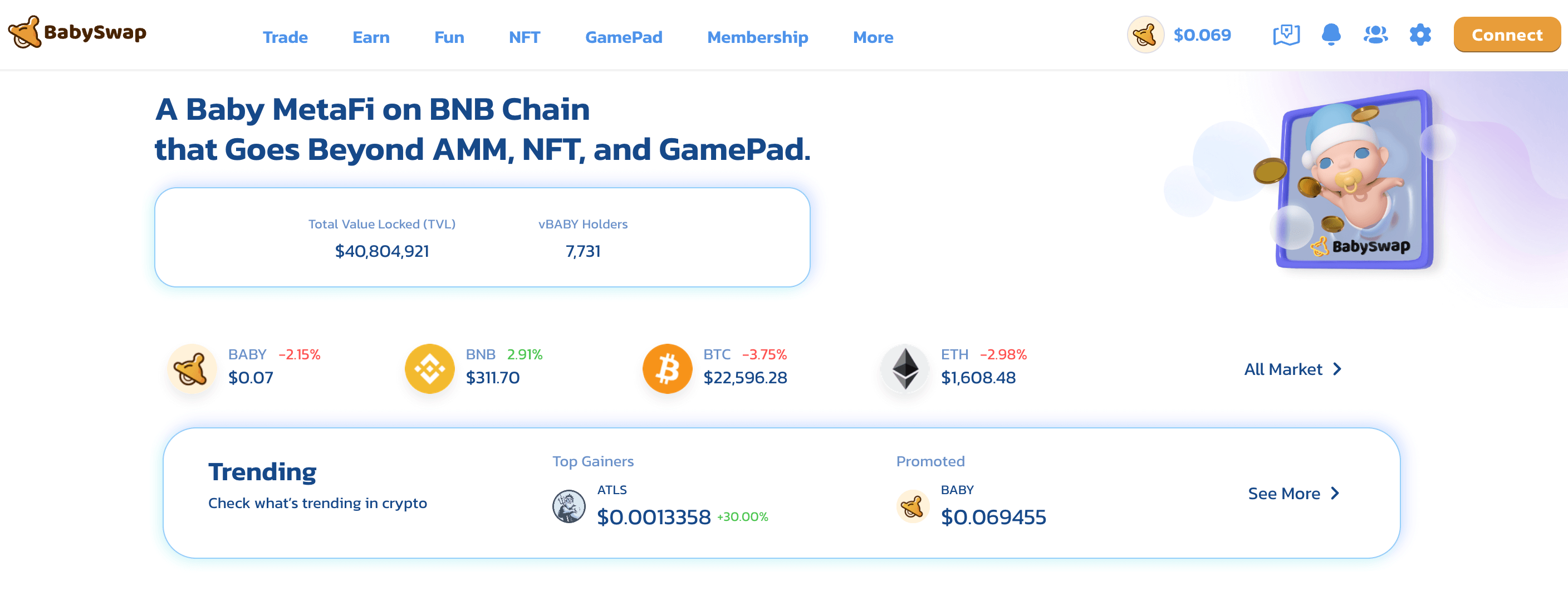Click the Connect wallet button
Screen dimensions: 1568x595
pos(1507,35)
